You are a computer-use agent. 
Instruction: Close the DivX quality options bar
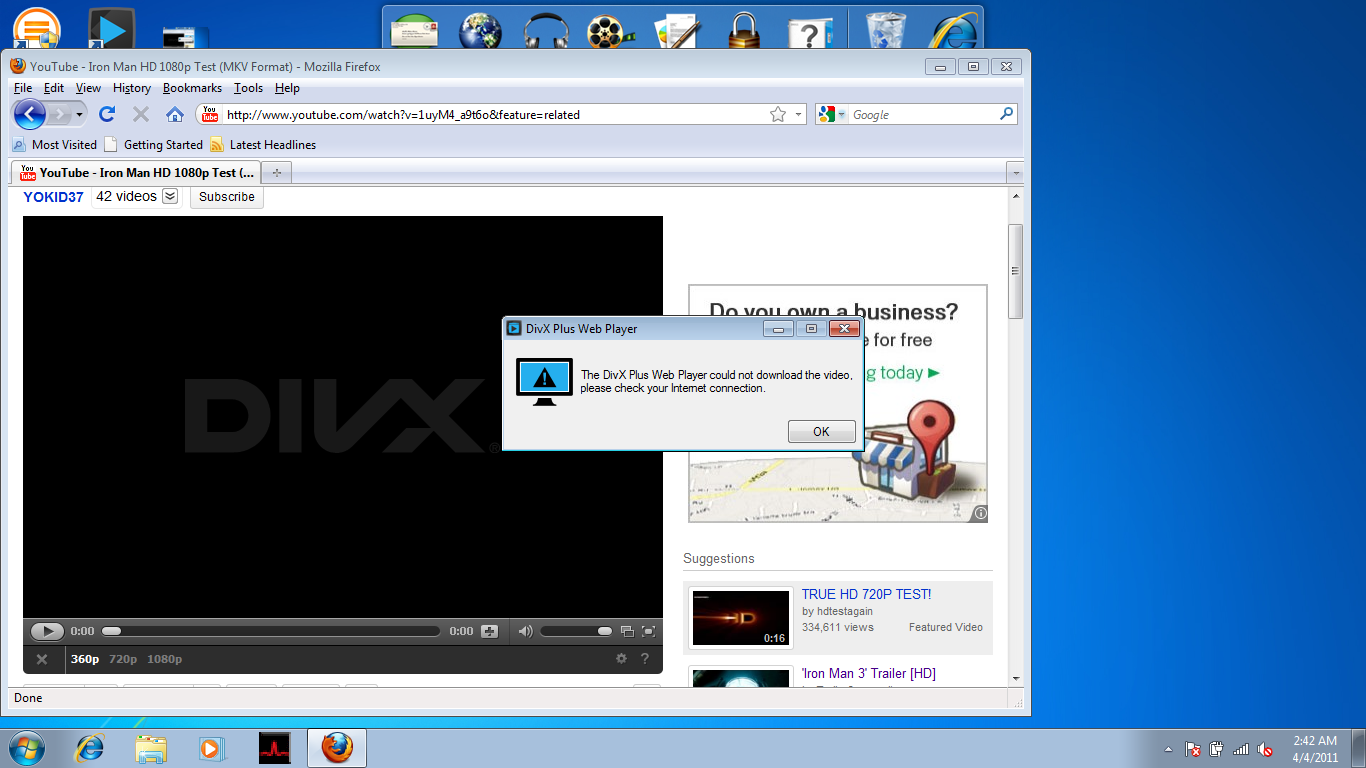[x=42, y=659]
